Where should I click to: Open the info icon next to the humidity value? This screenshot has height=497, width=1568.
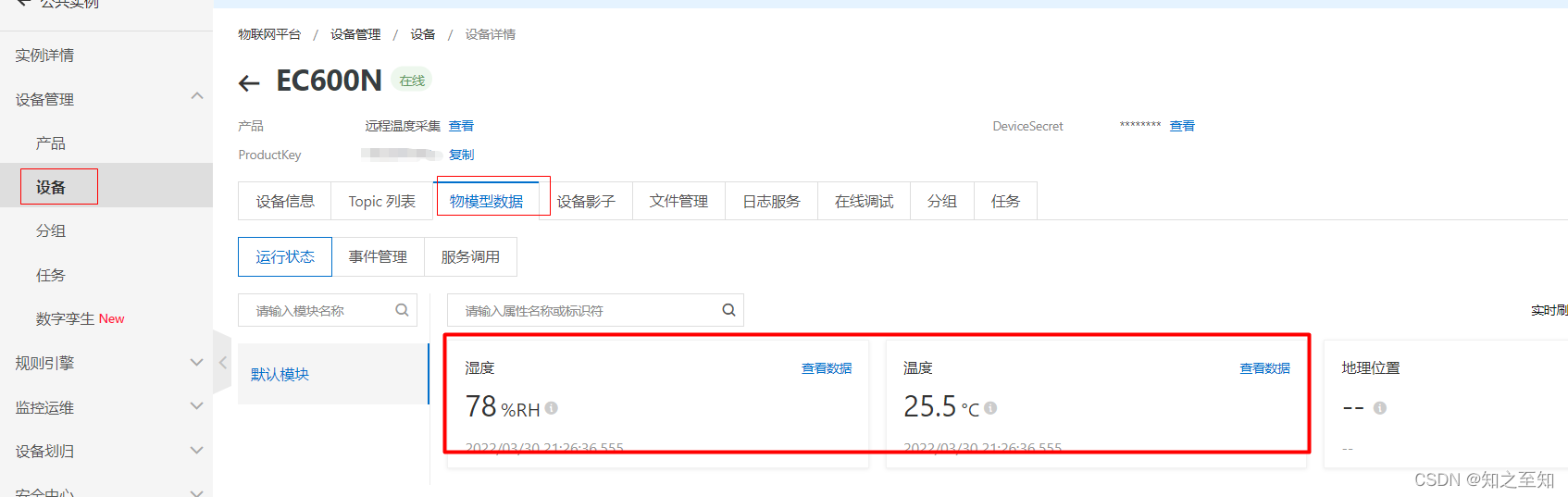click(x=552, y=408)
